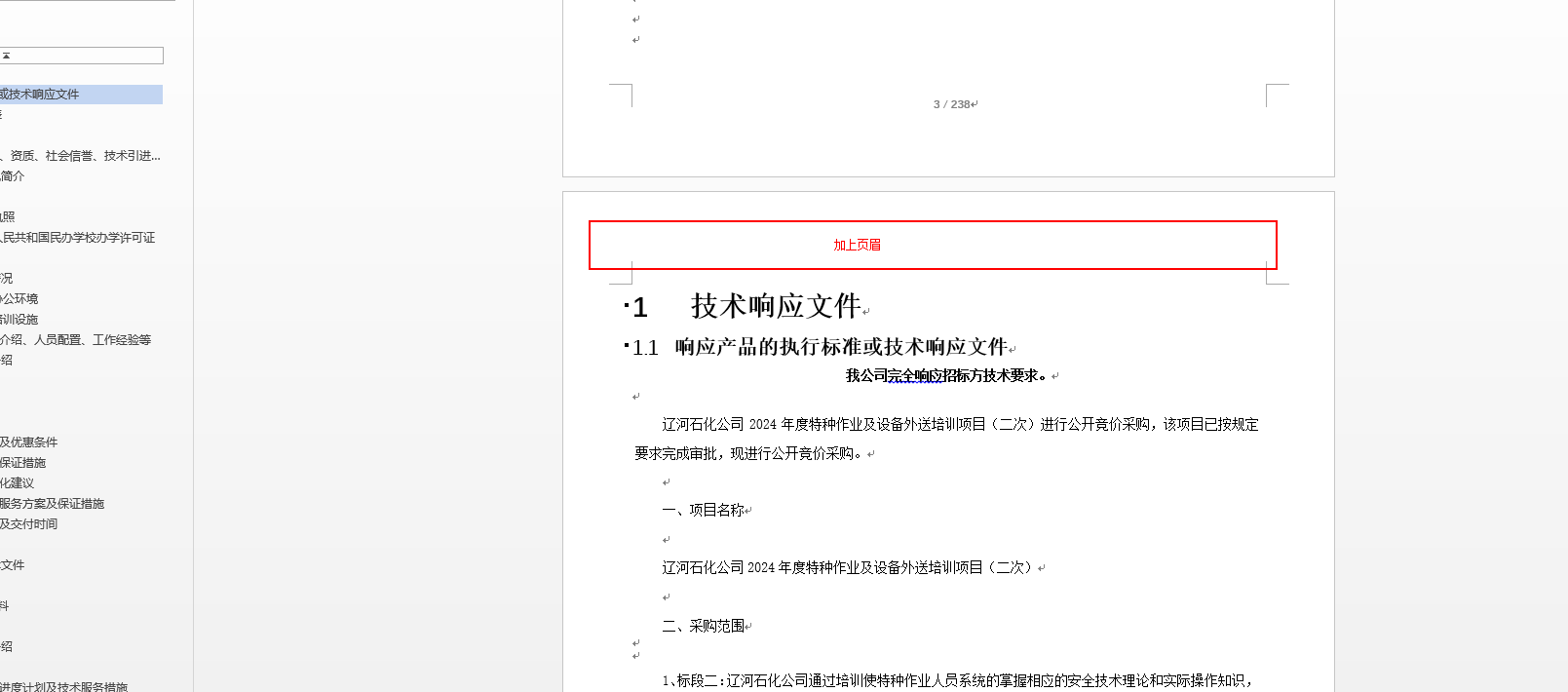The width and height of the screenshot is (1568, 692).
Task: Click the line ending '该项目已按规定'
Action: point(960,424)
